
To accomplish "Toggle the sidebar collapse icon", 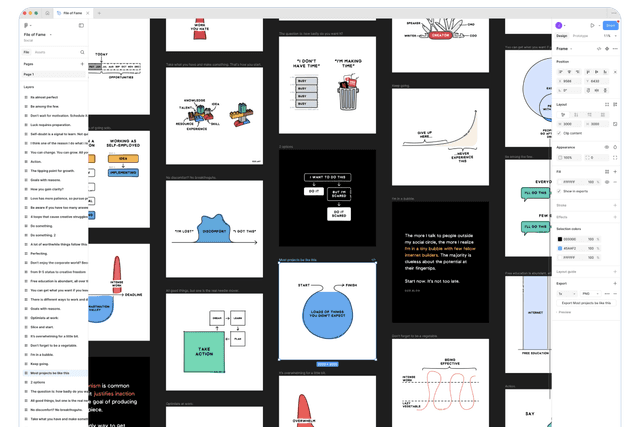I will click(81, 25).
